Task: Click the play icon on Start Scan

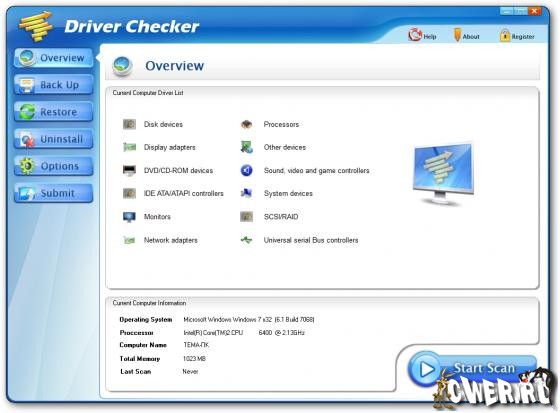Action: click(426, 369)
